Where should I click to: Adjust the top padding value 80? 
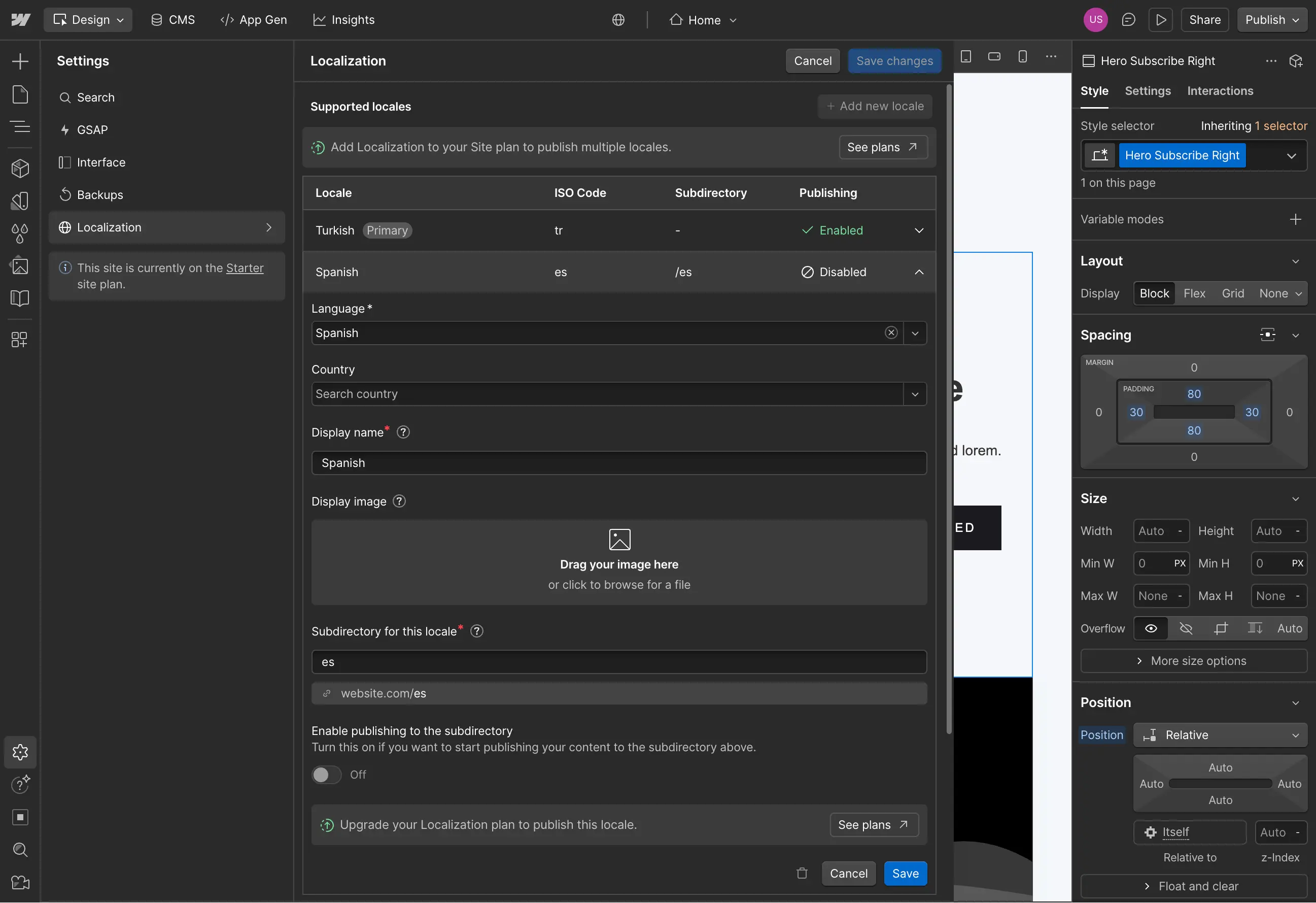pos(1194,393)
